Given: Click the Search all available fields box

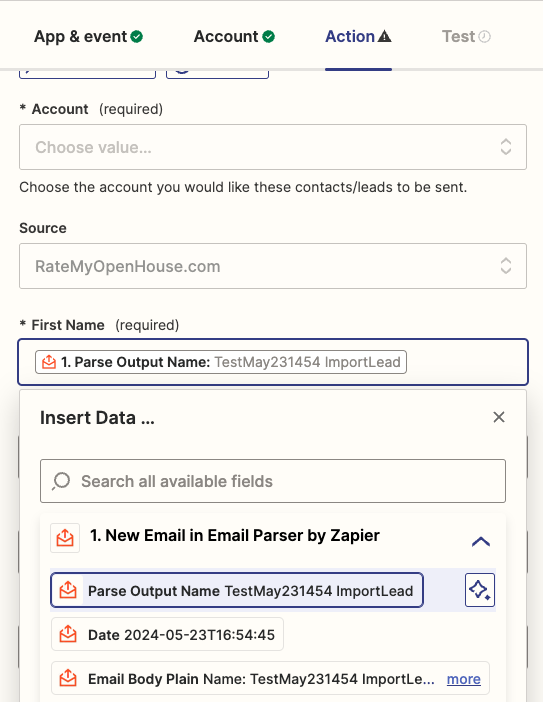Looking at the screenshot, I should tap(273, 481).
